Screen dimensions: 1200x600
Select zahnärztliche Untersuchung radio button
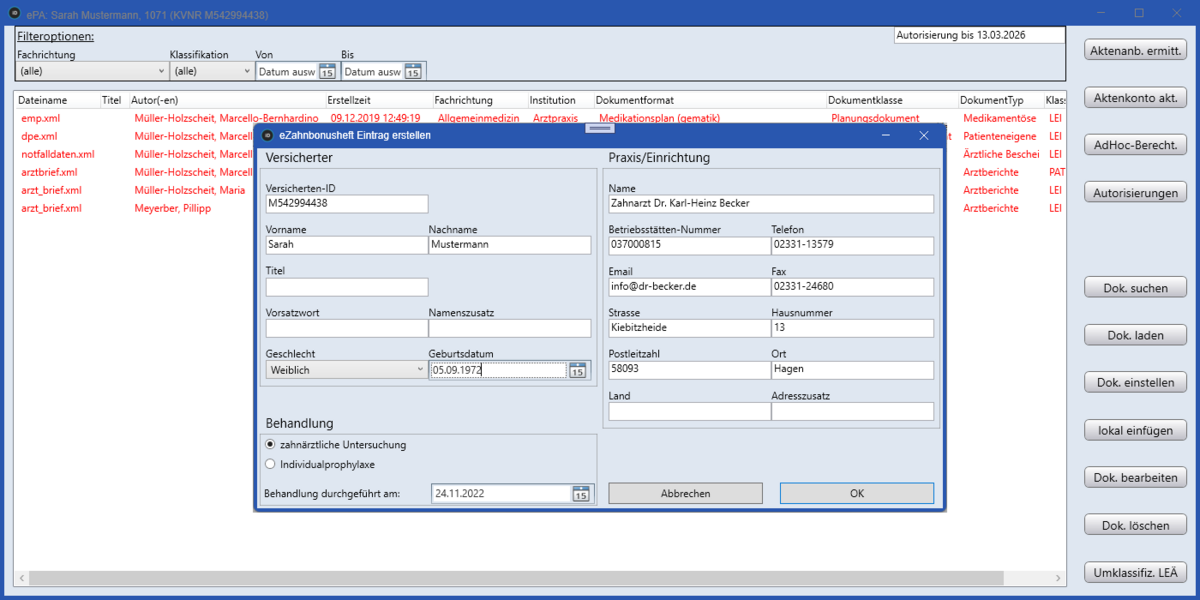coord(270,444)
